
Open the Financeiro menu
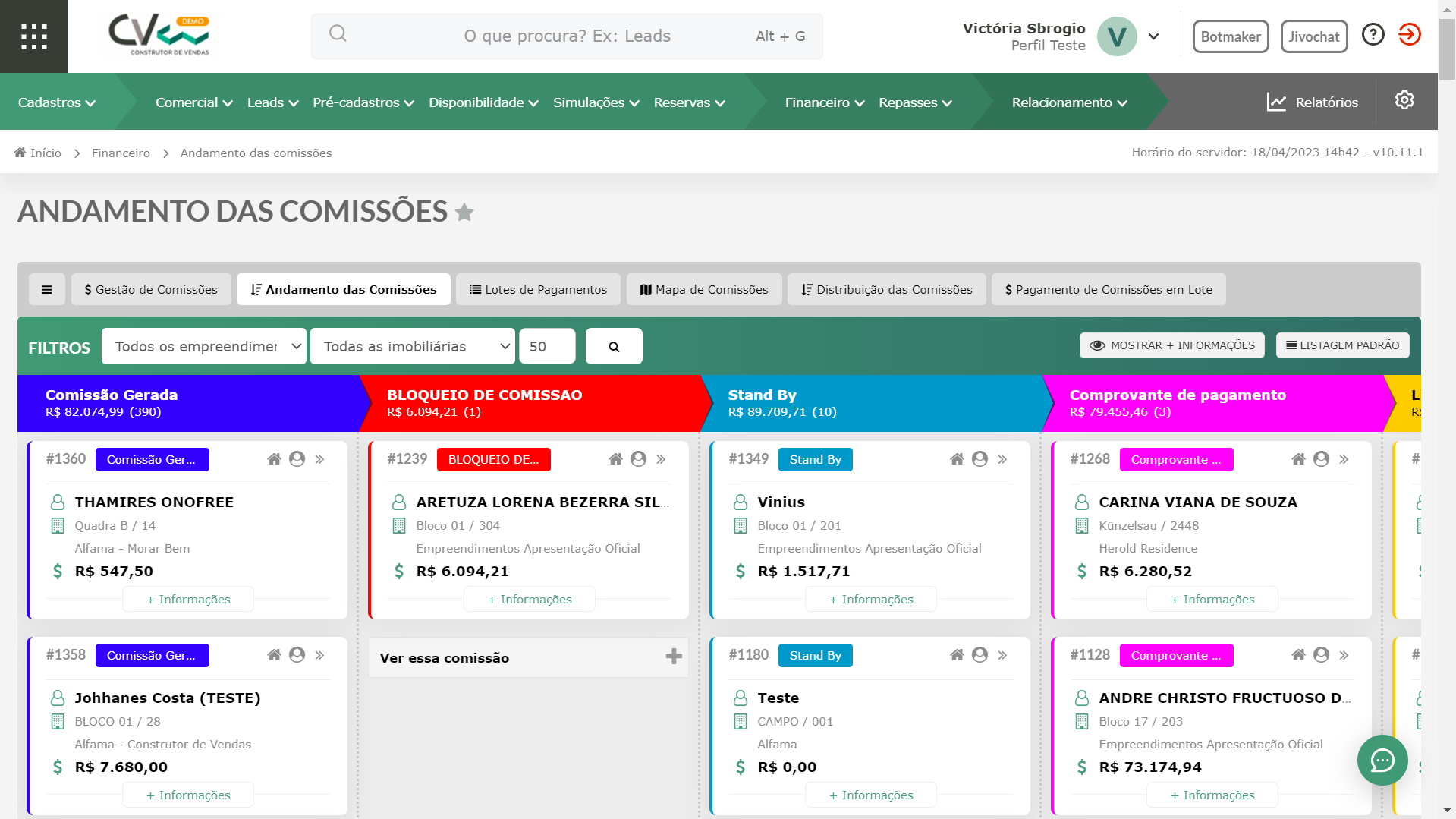(x=824, y=102)
